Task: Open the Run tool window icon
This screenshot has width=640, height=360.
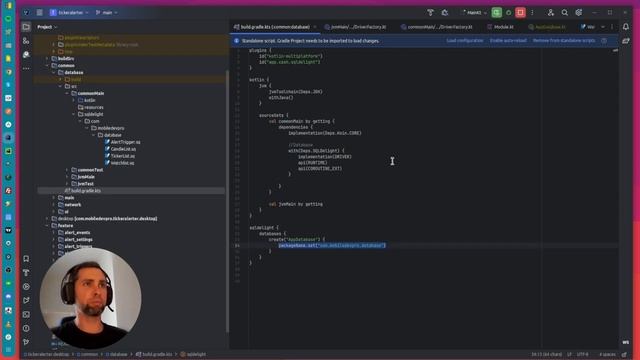Action: [x=26, y=287]
